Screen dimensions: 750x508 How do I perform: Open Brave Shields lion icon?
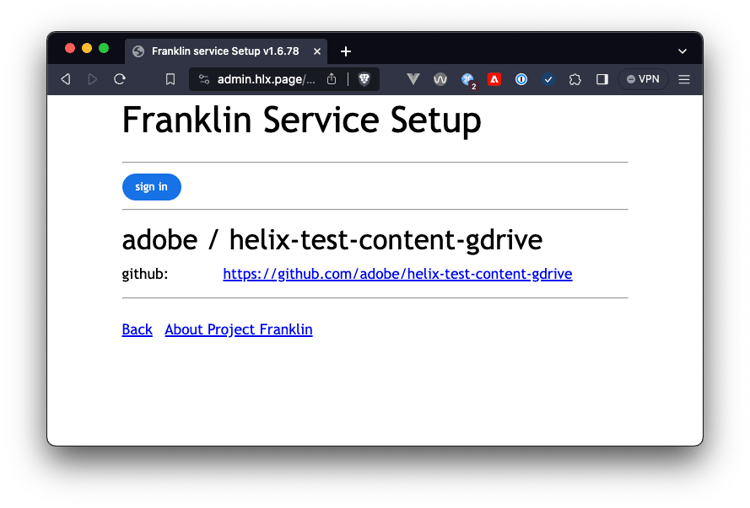(364, 79)
